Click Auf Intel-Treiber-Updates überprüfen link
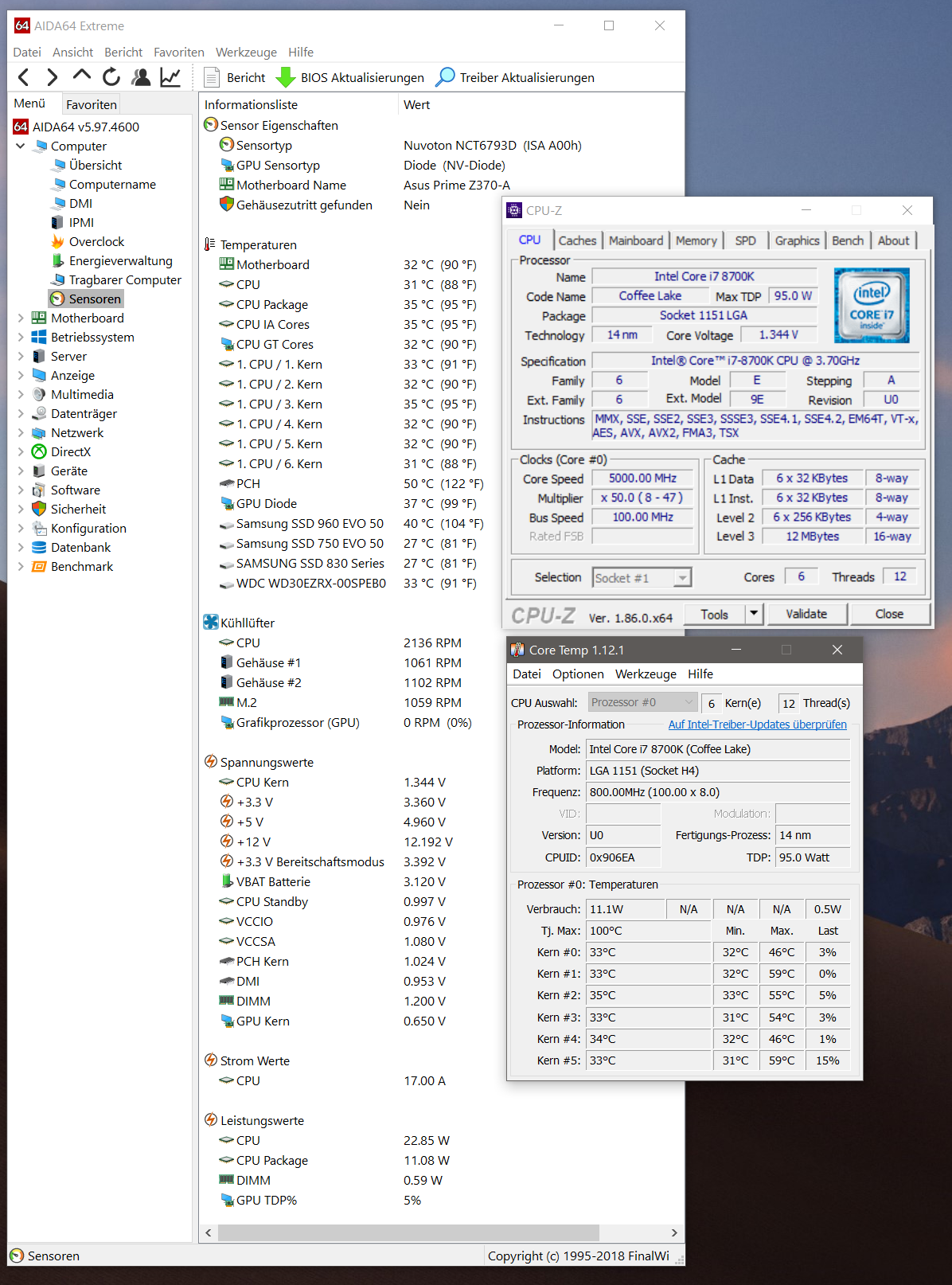This screenshot has width=952, height=1285. click(x=757, y=725)
